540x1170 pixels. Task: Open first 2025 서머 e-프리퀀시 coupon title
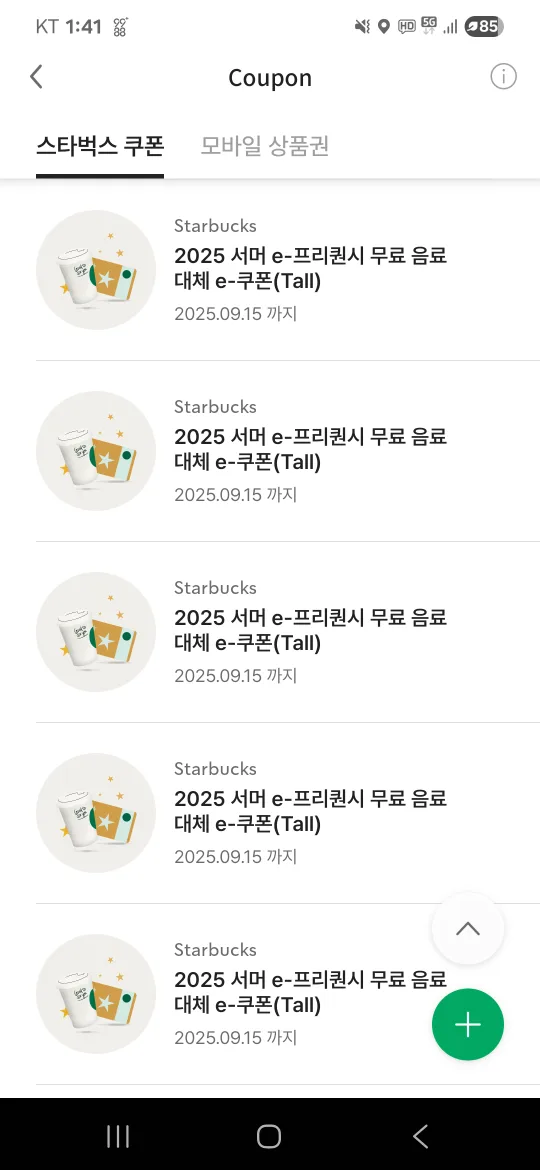(x=310, y=269)
